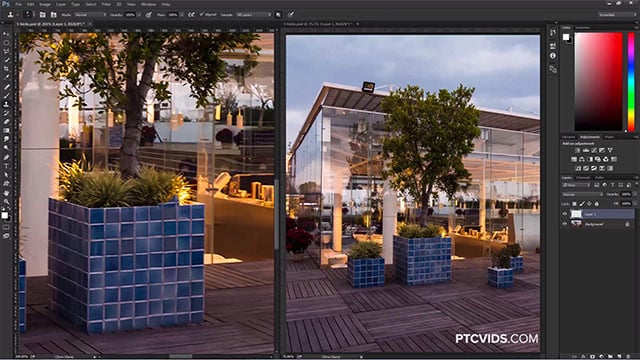Add a Brightness/Contrast adjustment
The width and height of the screenshot is (640, 360).
pyautogui.click(x=578, y=150)
